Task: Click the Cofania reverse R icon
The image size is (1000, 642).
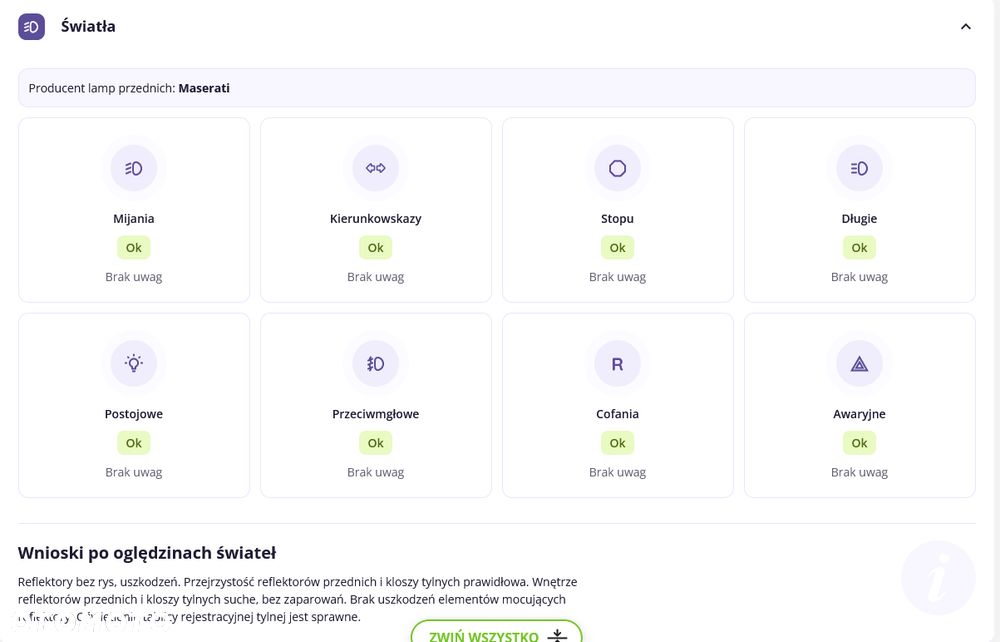Action: pyautogui.click(x=617, y=363)
